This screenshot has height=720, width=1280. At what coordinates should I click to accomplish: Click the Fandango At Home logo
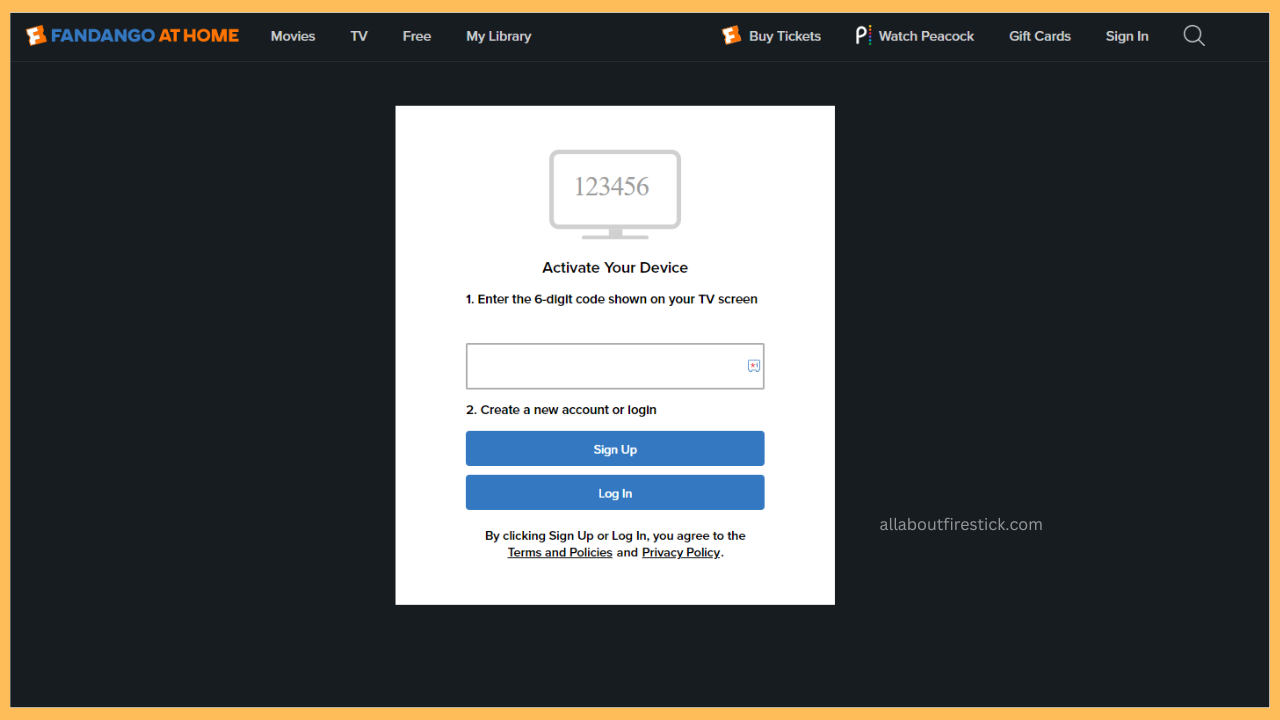pyautogui.click(x=131, y=35)
